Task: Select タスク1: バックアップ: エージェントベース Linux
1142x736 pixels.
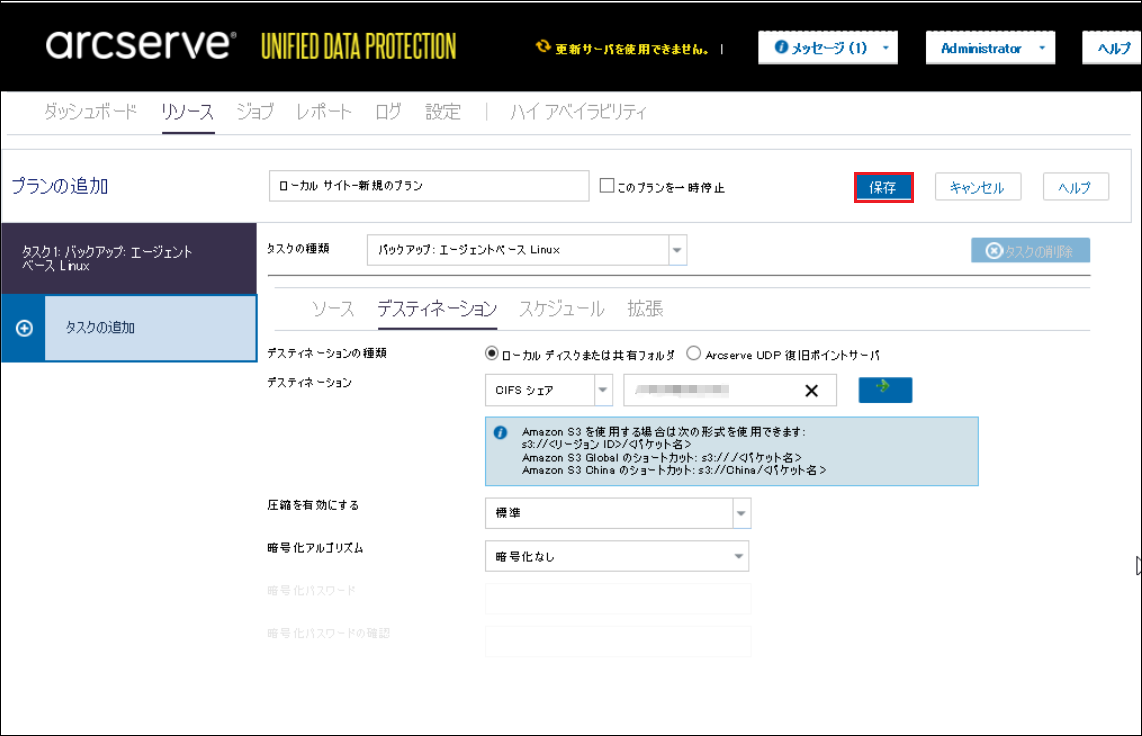Action: (129, 258)
